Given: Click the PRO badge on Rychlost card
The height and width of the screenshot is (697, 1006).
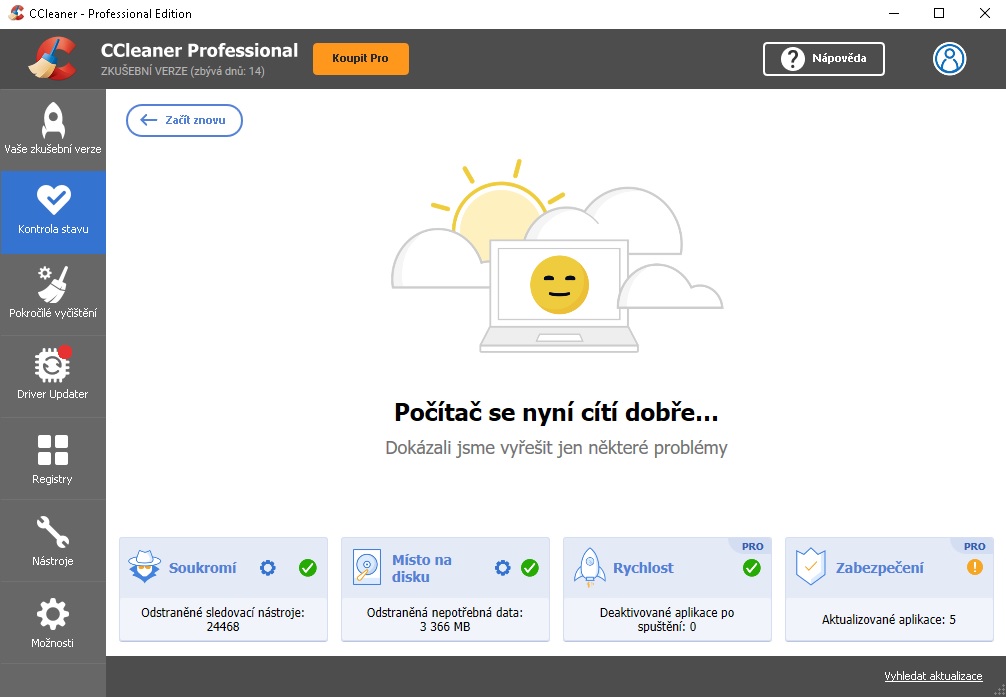Looking at the screenshot, I should pos(753,547).
